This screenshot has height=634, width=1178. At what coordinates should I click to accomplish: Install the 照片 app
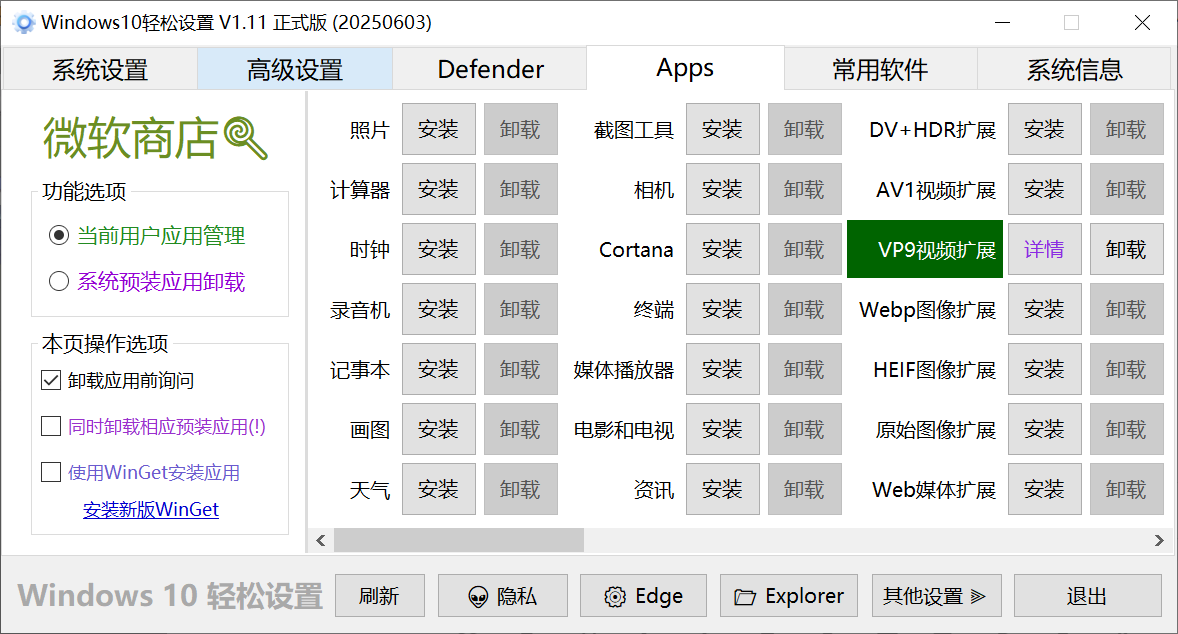[x=439, y=129]
